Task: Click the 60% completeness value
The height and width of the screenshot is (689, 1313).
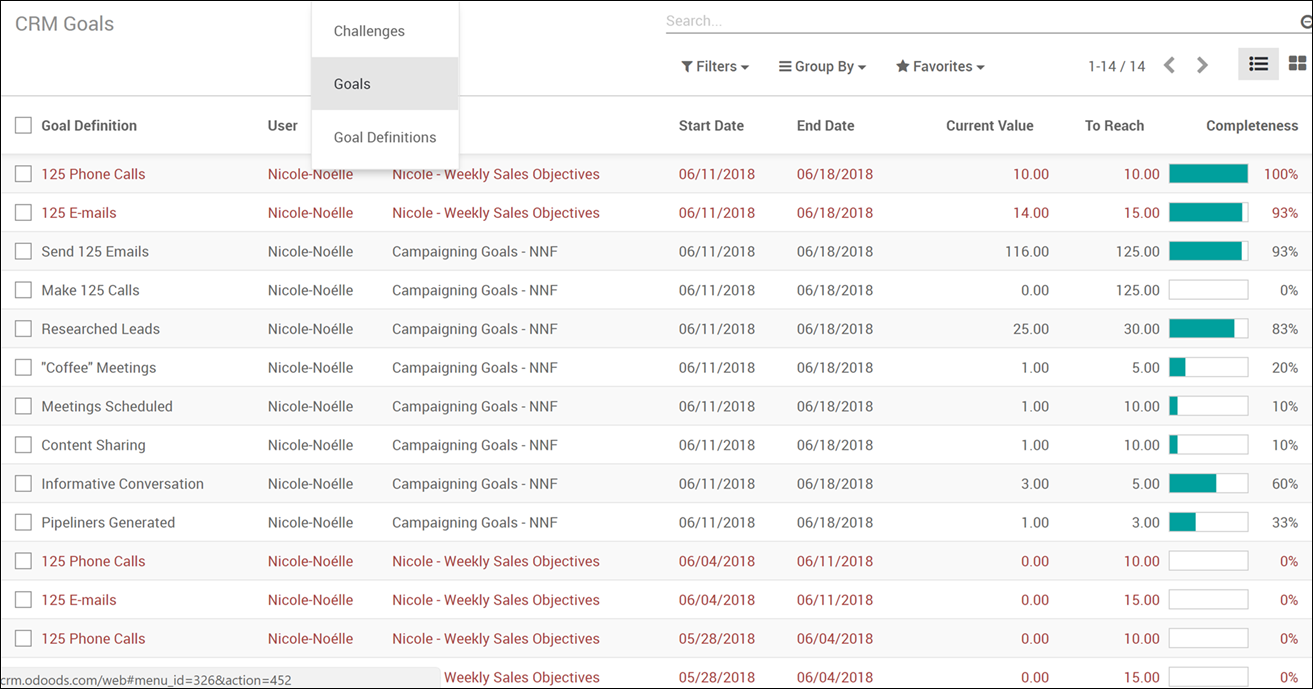Action: [x=1285, y=484]
